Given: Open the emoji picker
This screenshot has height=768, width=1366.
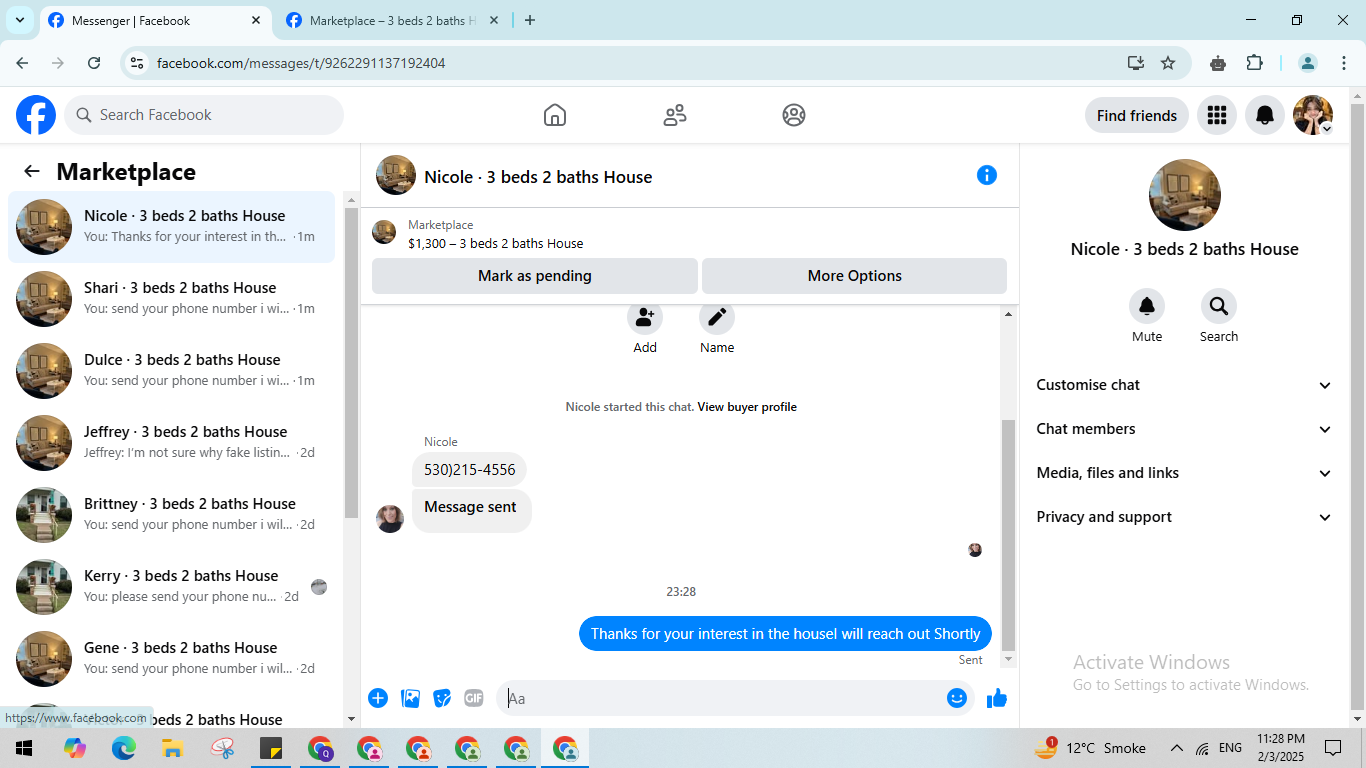Looking at the screenshot, I should click(x=957, y=698).
